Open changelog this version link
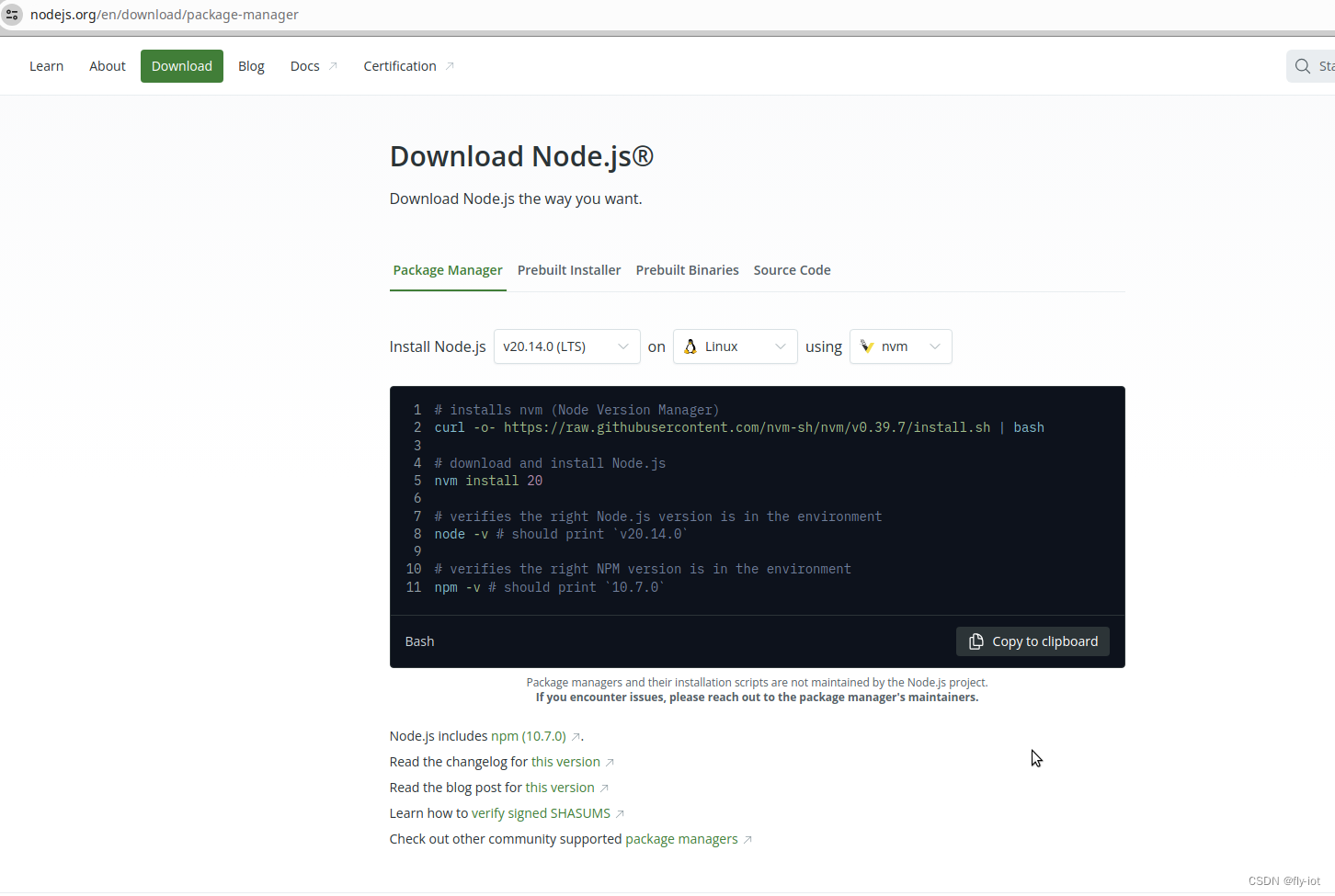This screenshot has width=1335, height=896. point(565,762)
